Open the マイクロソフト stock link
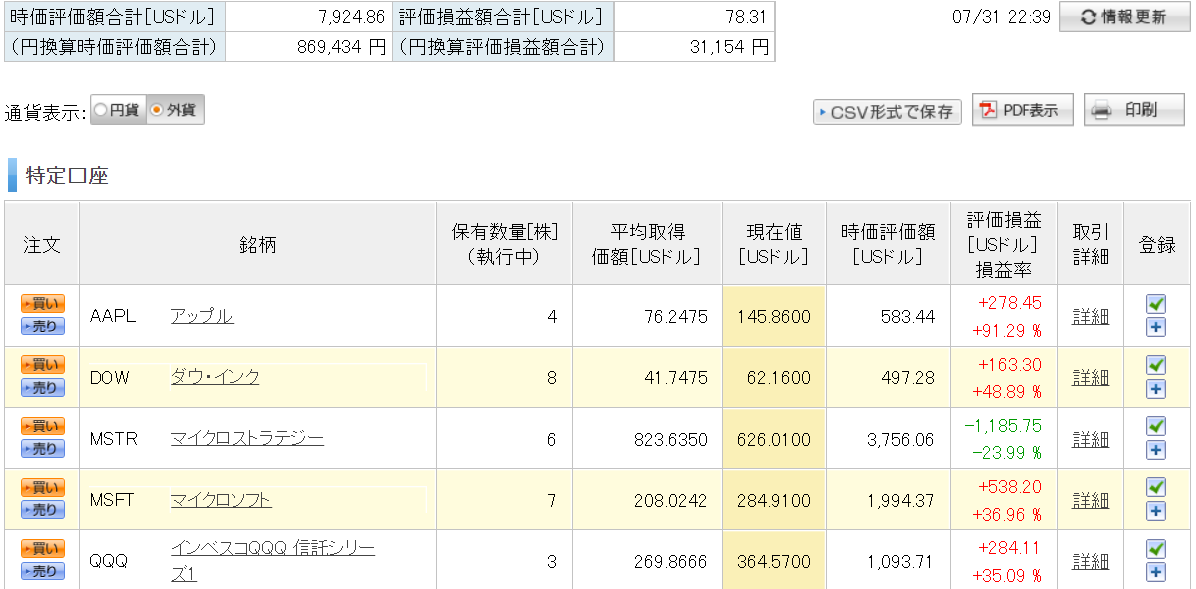 [221, 500]
